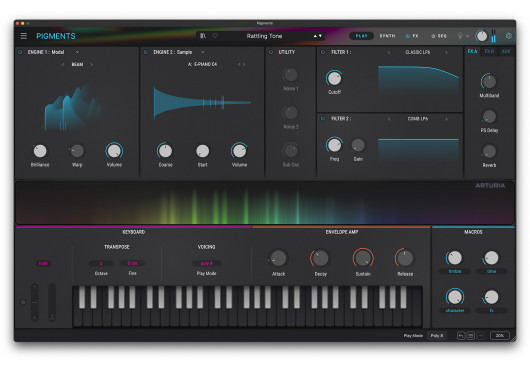Click the pitch bend wheel

point(34,302)
